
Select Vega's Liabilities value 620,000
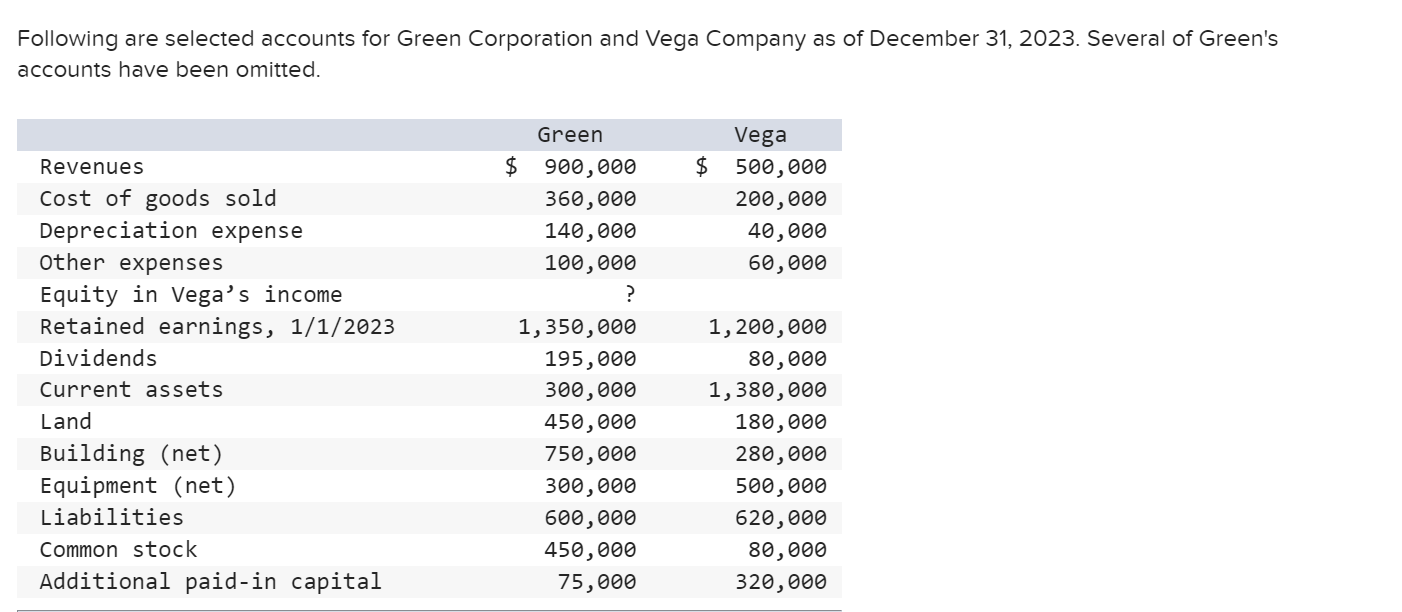pyautogui.click(x=781, y=518)
